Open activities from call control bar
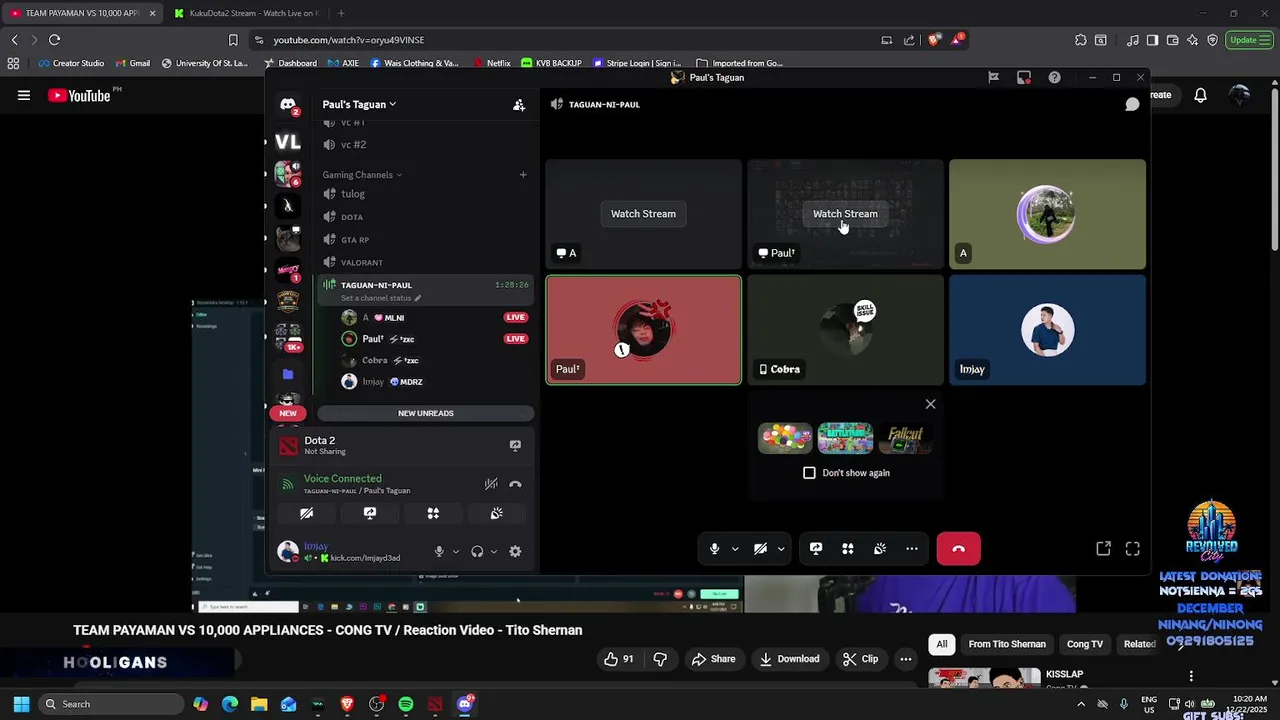This screenshot has width=1280, height=720. (848, 548)
